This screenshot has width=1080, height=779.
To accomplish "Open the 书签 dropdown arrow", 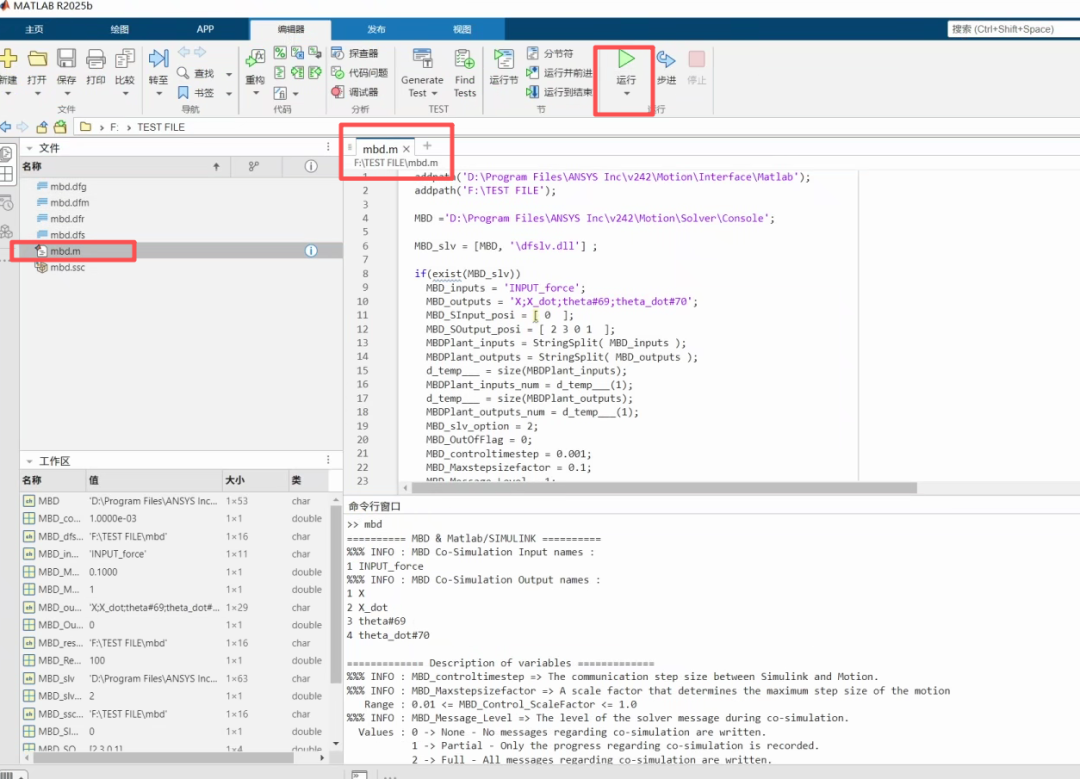I will (229, 93).
